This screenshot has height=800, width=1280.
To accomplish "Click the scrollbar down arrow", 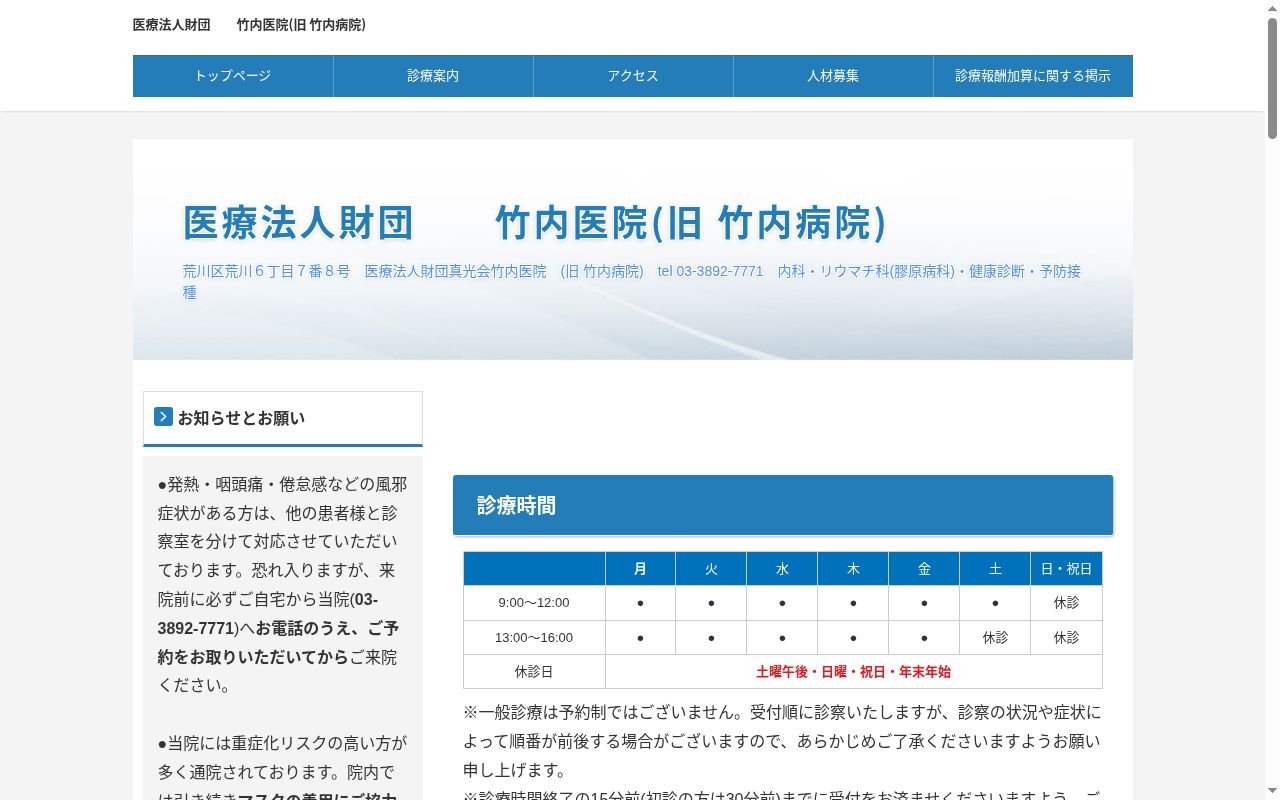I will click(x=1272, y=792).
